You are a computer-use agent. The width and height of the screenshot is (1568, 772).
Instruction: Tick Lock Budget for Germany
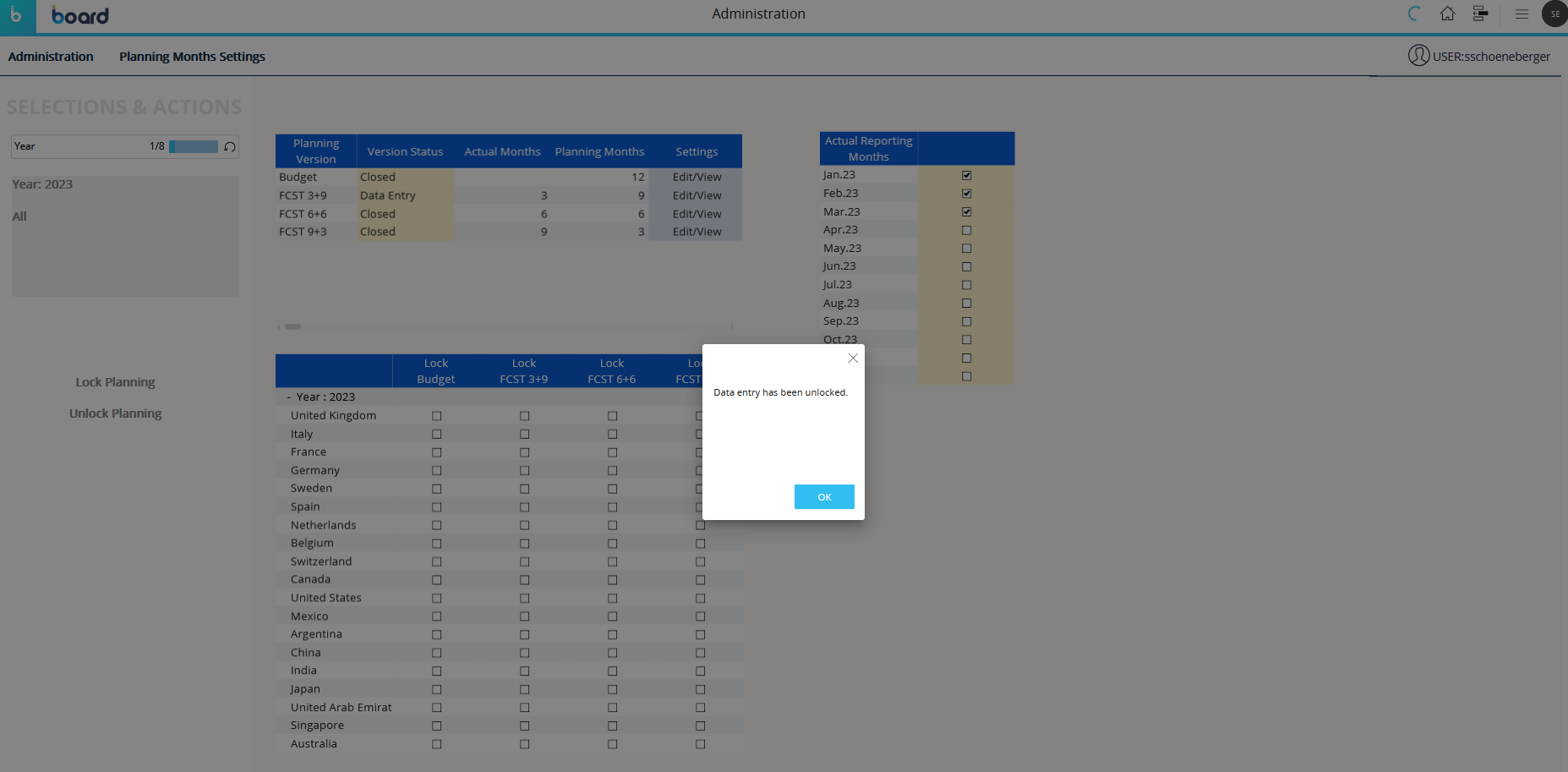coord(436,471)
